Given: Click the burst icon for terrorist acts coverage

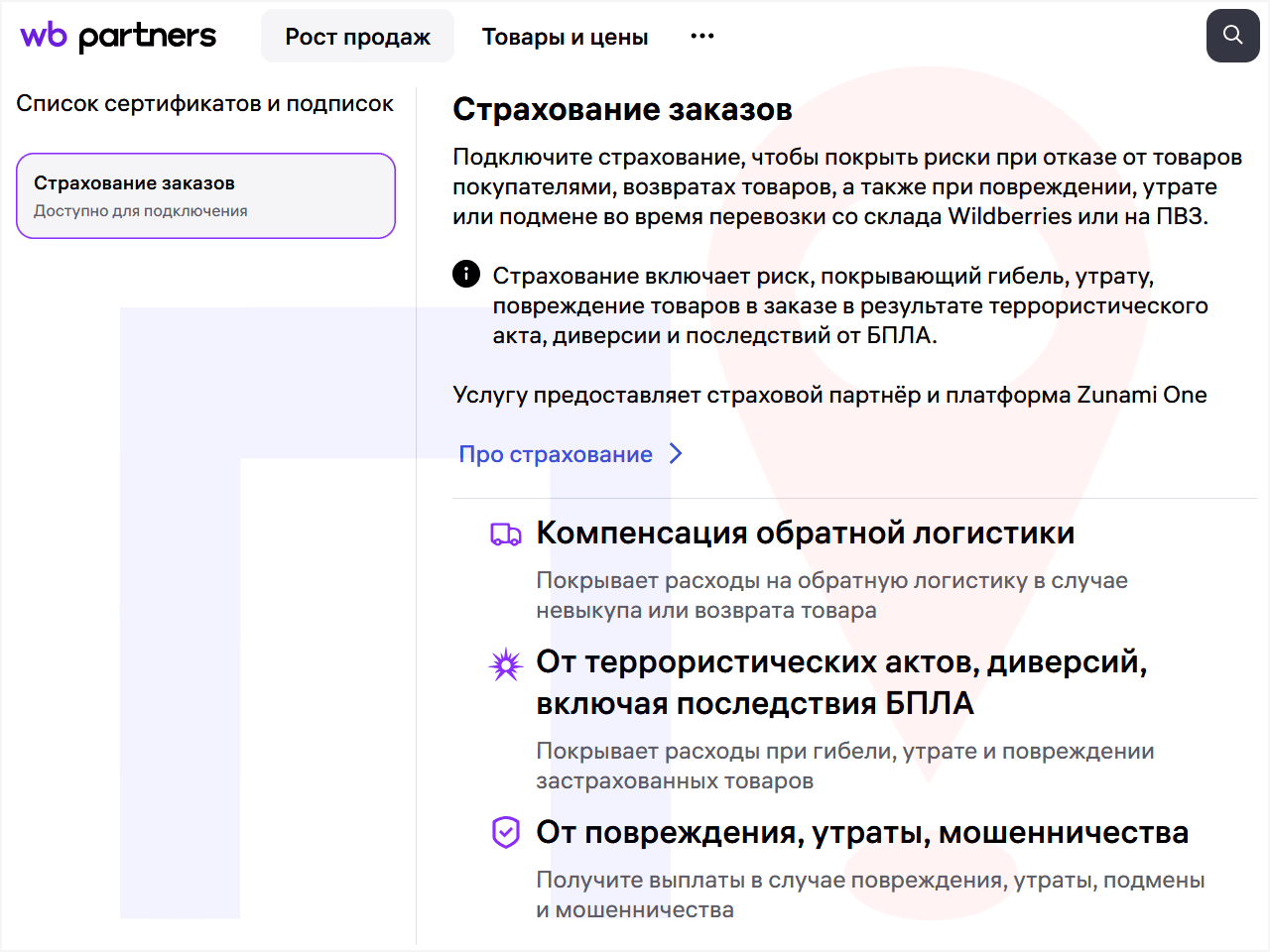Looking at the screenshot, I should click(x=506, y=664).
